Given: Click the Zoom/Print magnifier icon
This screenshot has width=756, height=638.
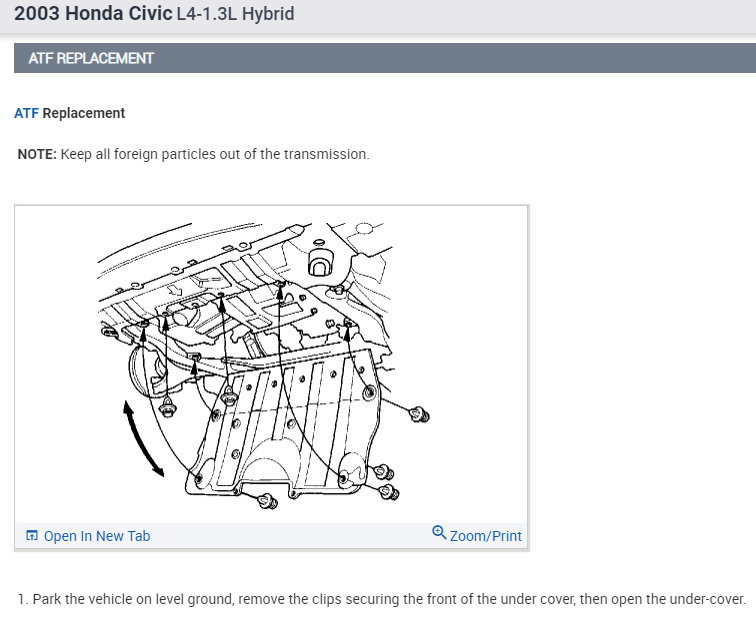Looking at the screenshot, I should (439, 532).
